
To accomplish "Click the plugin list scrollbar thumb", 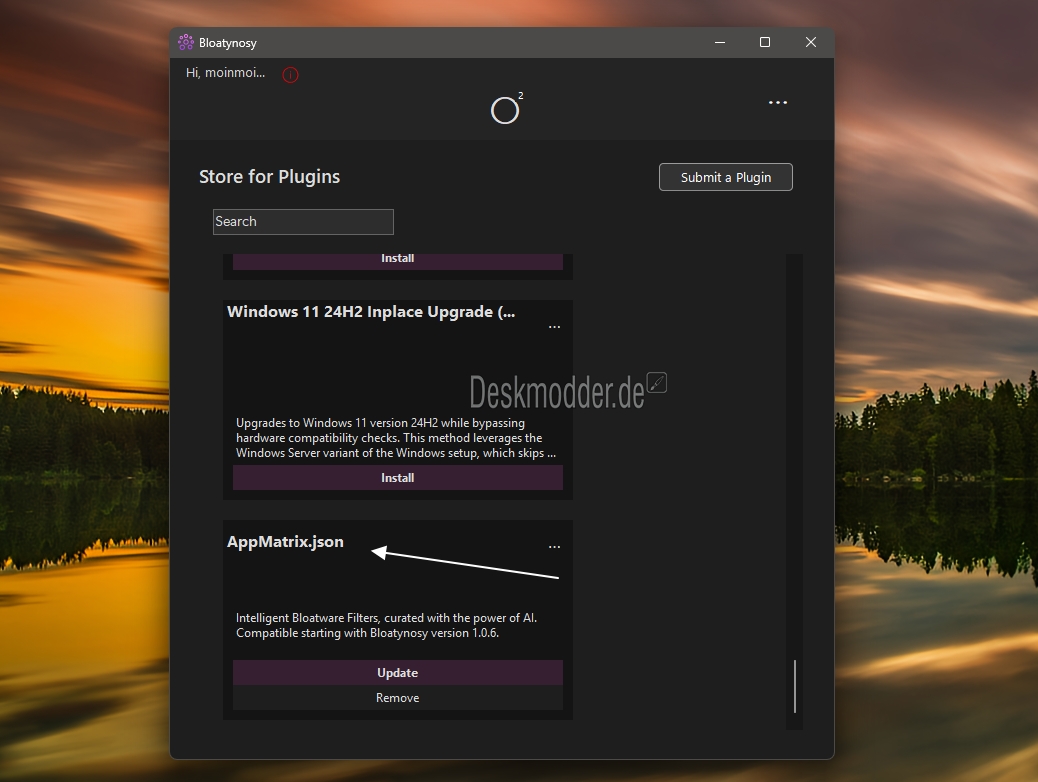I will point(795,686).
